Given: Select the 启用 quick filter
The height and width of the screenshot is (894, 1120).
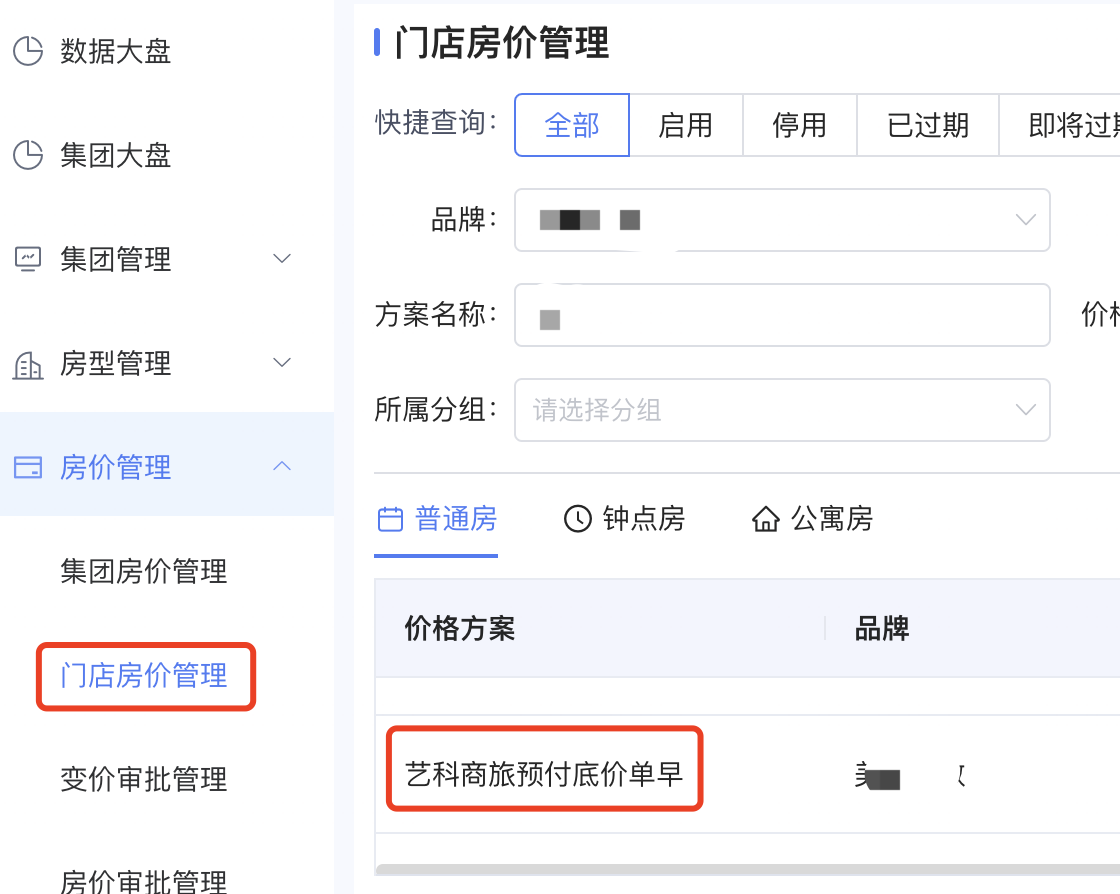Looking at the screenshot, I should click(686, 125).
